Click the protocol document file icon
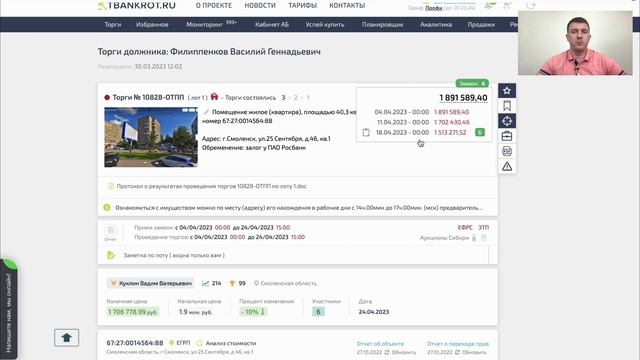 pyautogui.click(x=110, y=186)
